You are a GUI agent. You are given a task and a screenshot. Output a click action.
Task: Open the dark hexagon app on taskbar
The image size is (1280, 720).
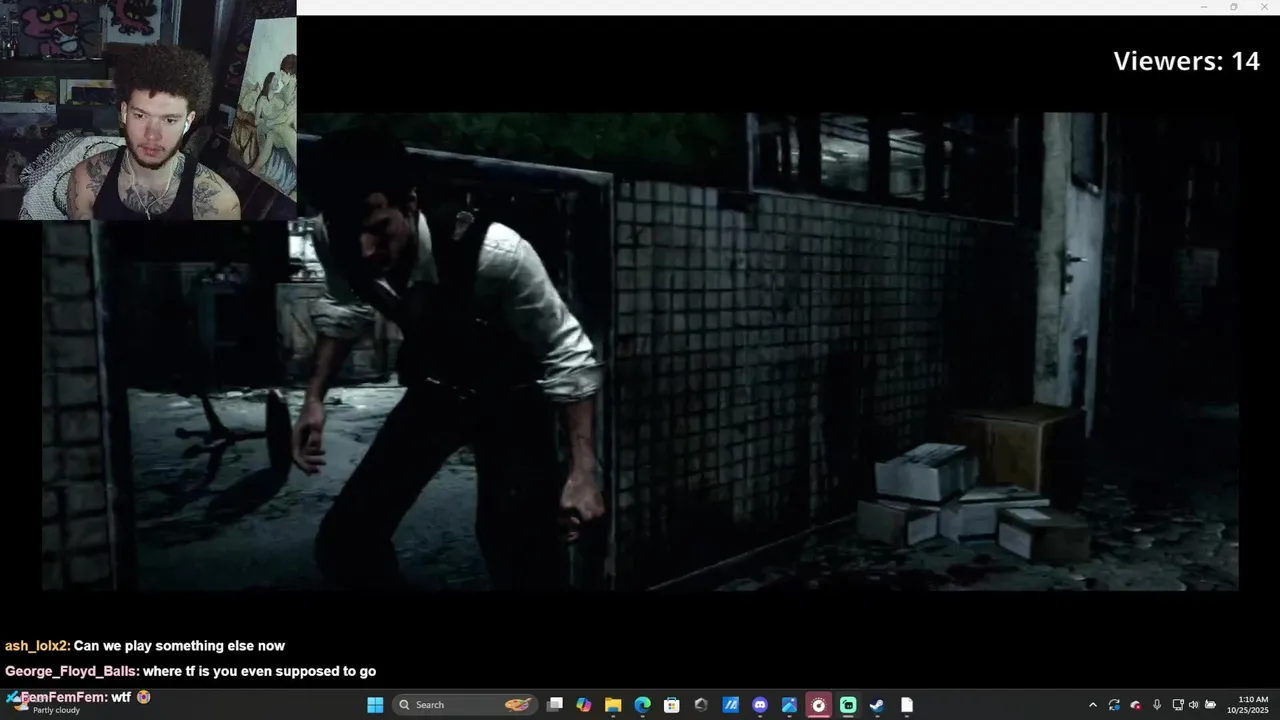tap(701, 705)
